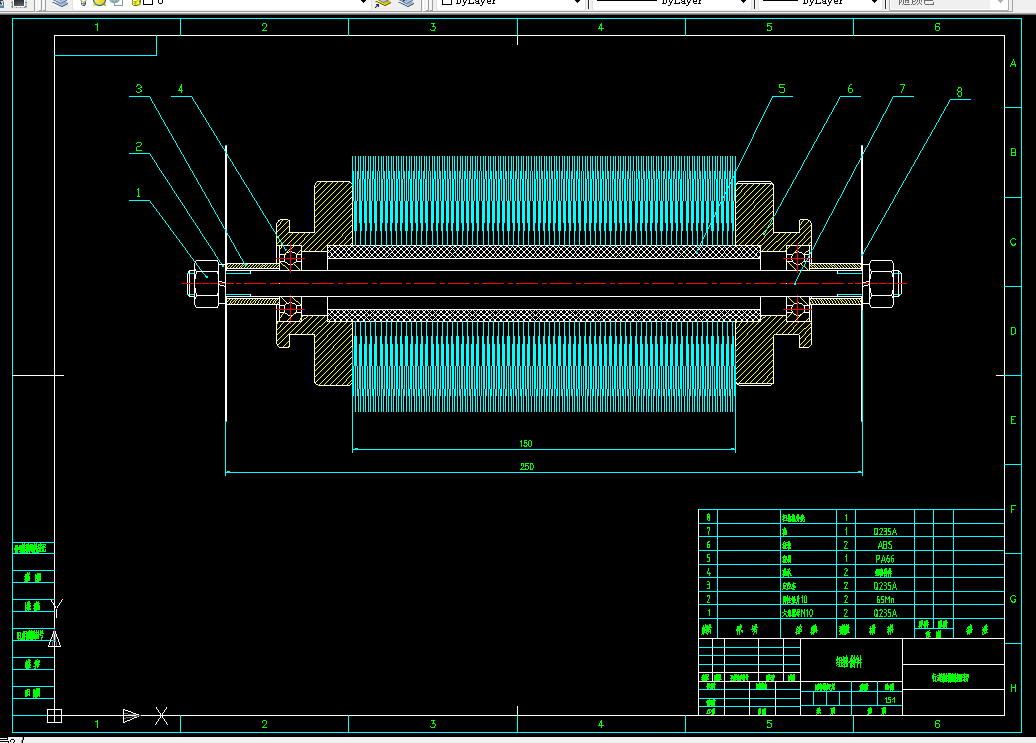Click the PA66 material cell in parts list
This screenshot has width=1036, height=743.
coord(885,559)
